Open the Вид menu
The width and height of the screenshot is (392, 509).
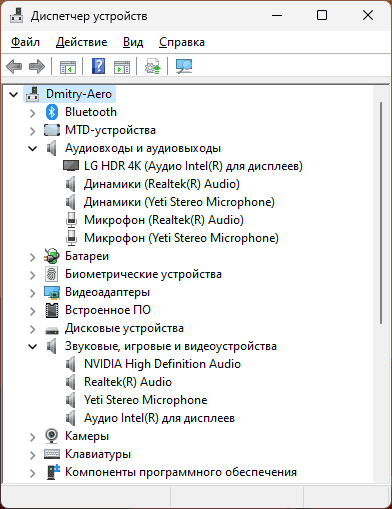click(x=133, y=42)
